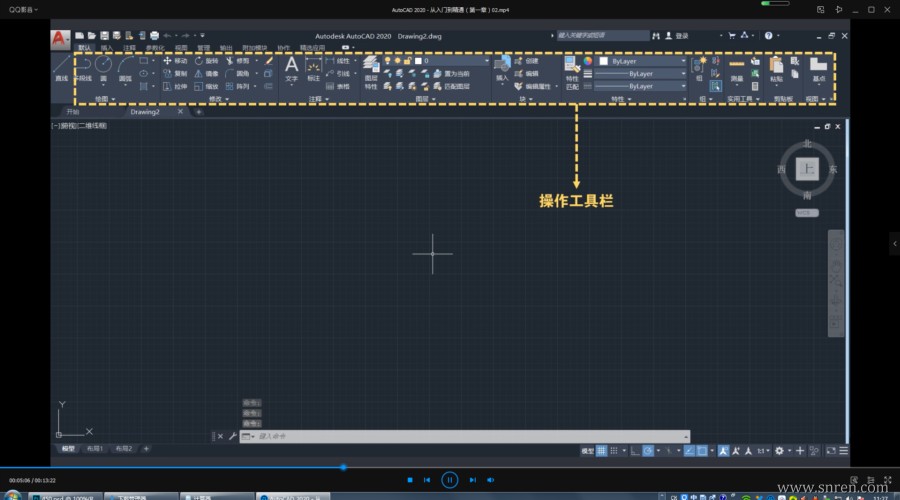Toggle polar tracking in status bar
Screen dimensions: 900x500
648,451
